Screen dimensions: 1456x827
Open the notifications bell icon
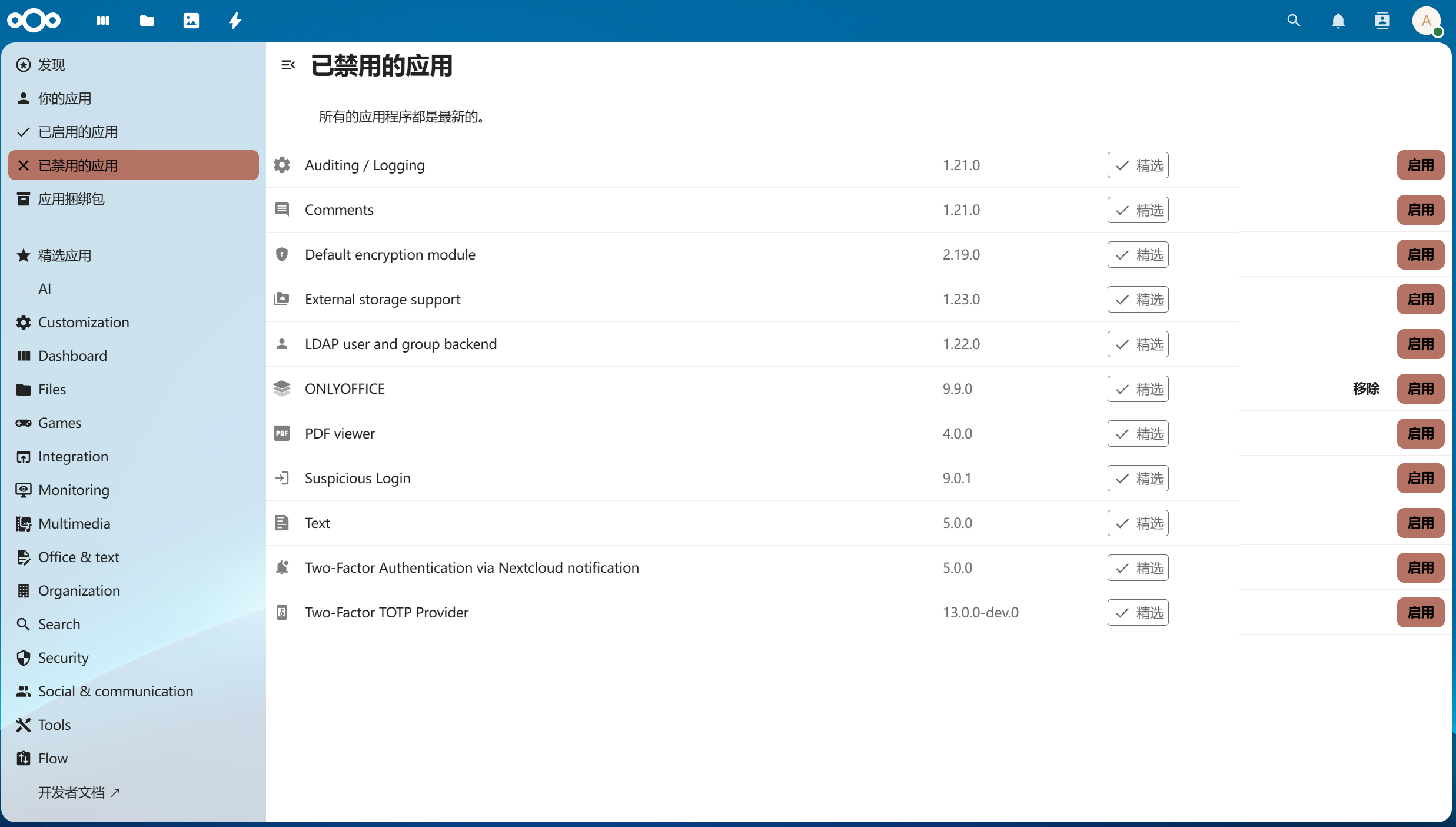[x=1338, y=20]
